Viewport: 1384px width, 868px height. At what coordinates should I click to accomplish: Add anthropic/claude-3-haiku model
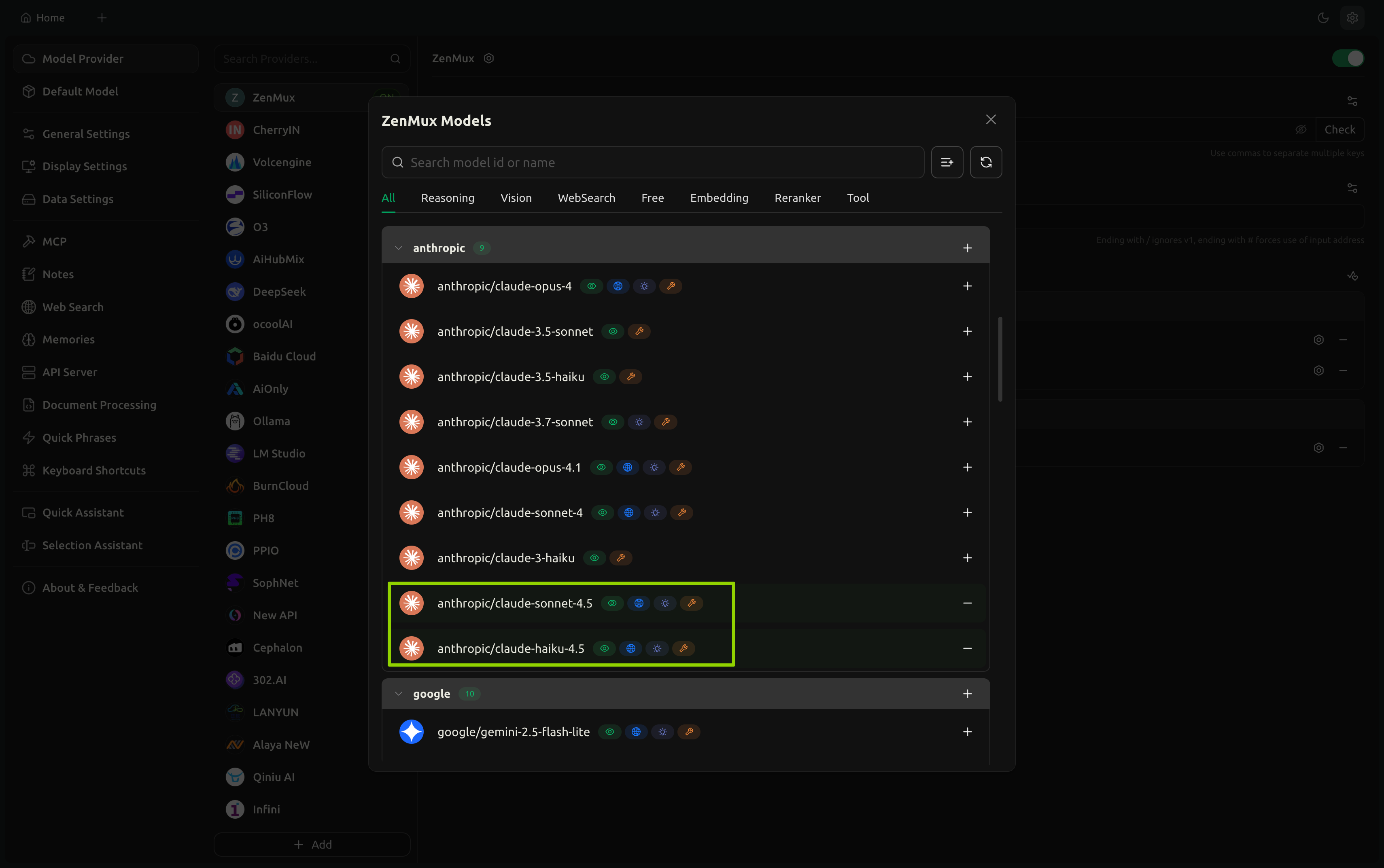[x=967, y=557]
